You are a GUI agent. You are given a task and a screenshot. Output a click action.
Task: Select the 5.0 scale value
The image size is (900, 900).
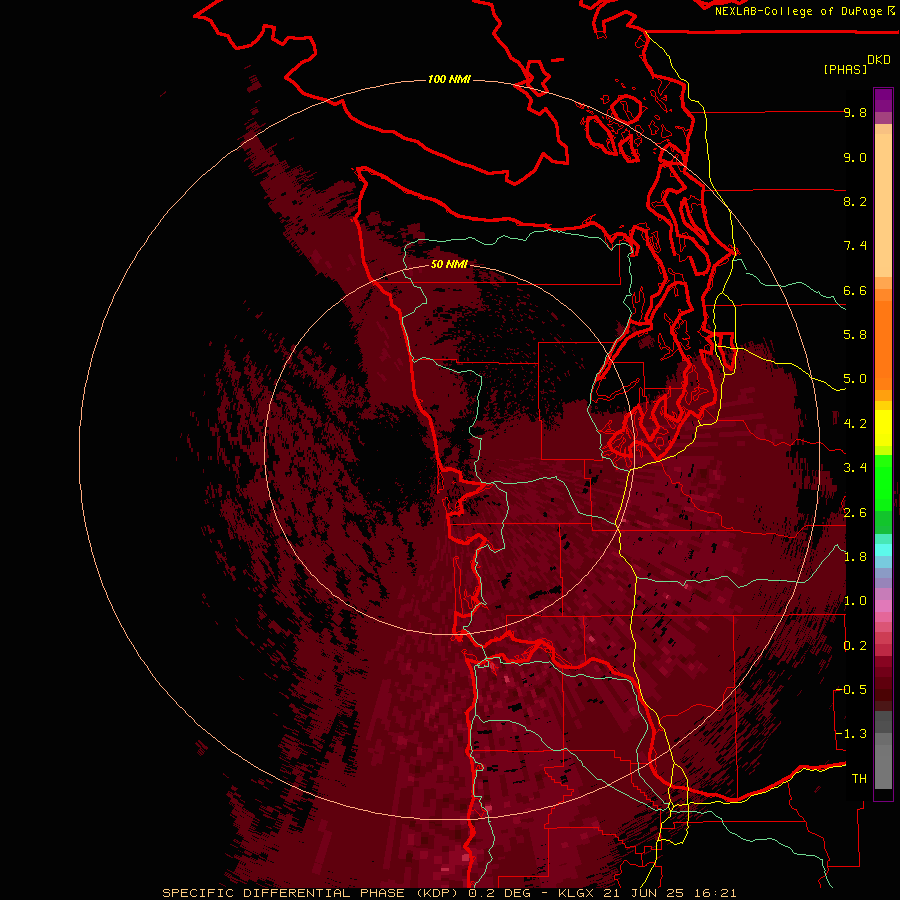coord(855,379)
